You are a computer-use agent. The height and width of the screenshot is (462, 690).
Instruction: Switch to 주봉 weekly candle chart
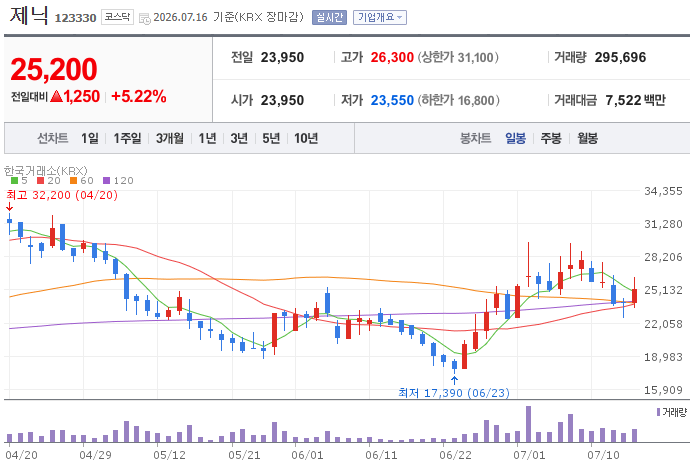(551, 139)
